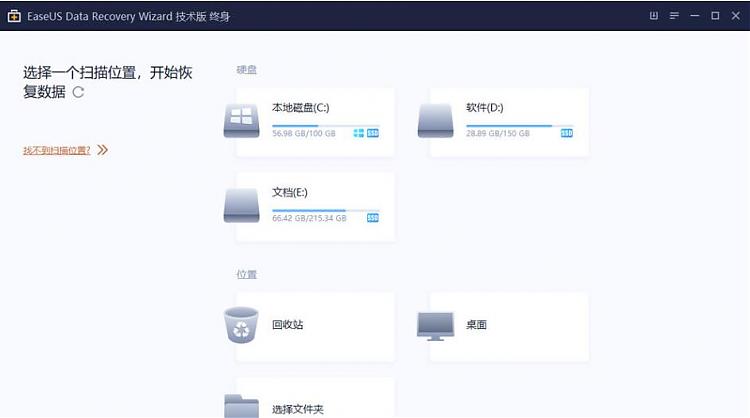The height and width of the screenshot is (418, 750).
Task: Click the SSD badge on D: drive
Action: pos(567,133)
